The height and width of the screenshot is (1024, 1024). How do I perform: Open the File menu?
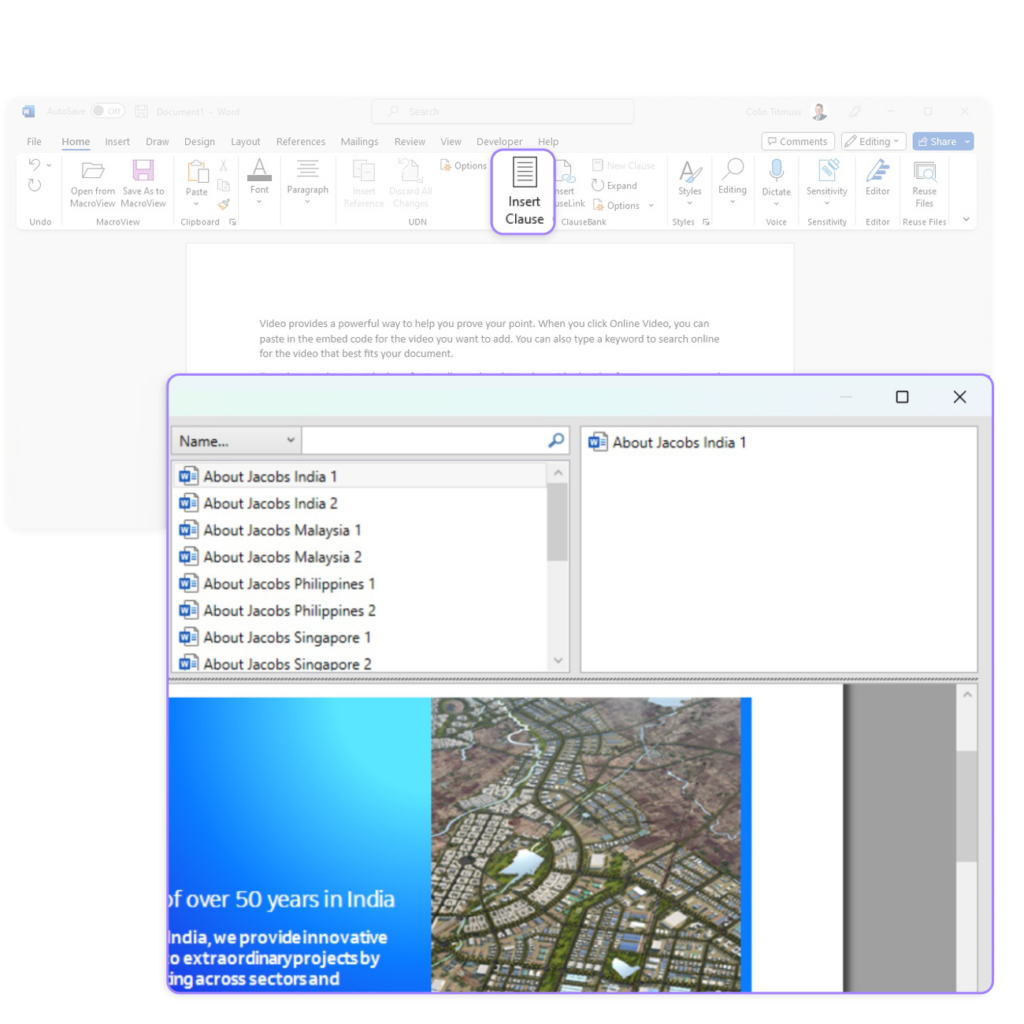point(34,142)
